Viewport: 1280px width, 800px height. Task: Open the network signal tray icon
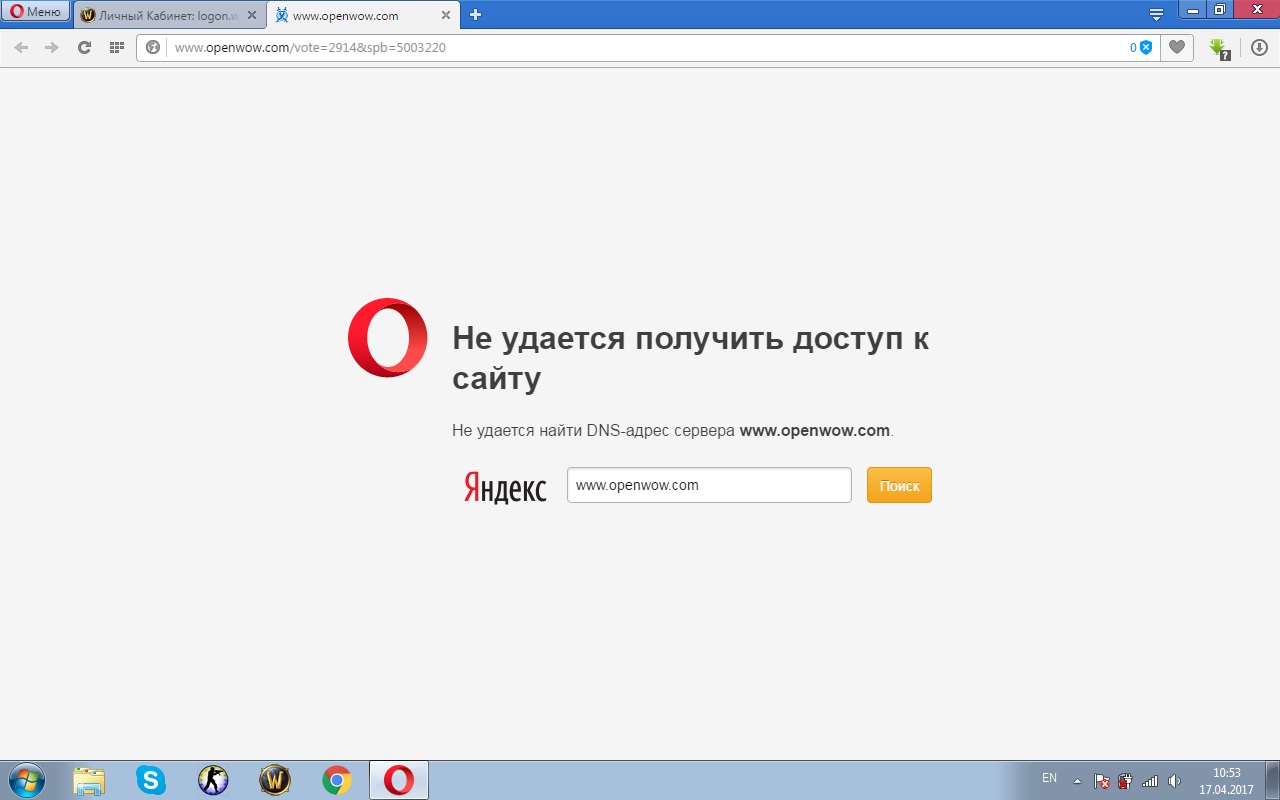point(1150,781)
